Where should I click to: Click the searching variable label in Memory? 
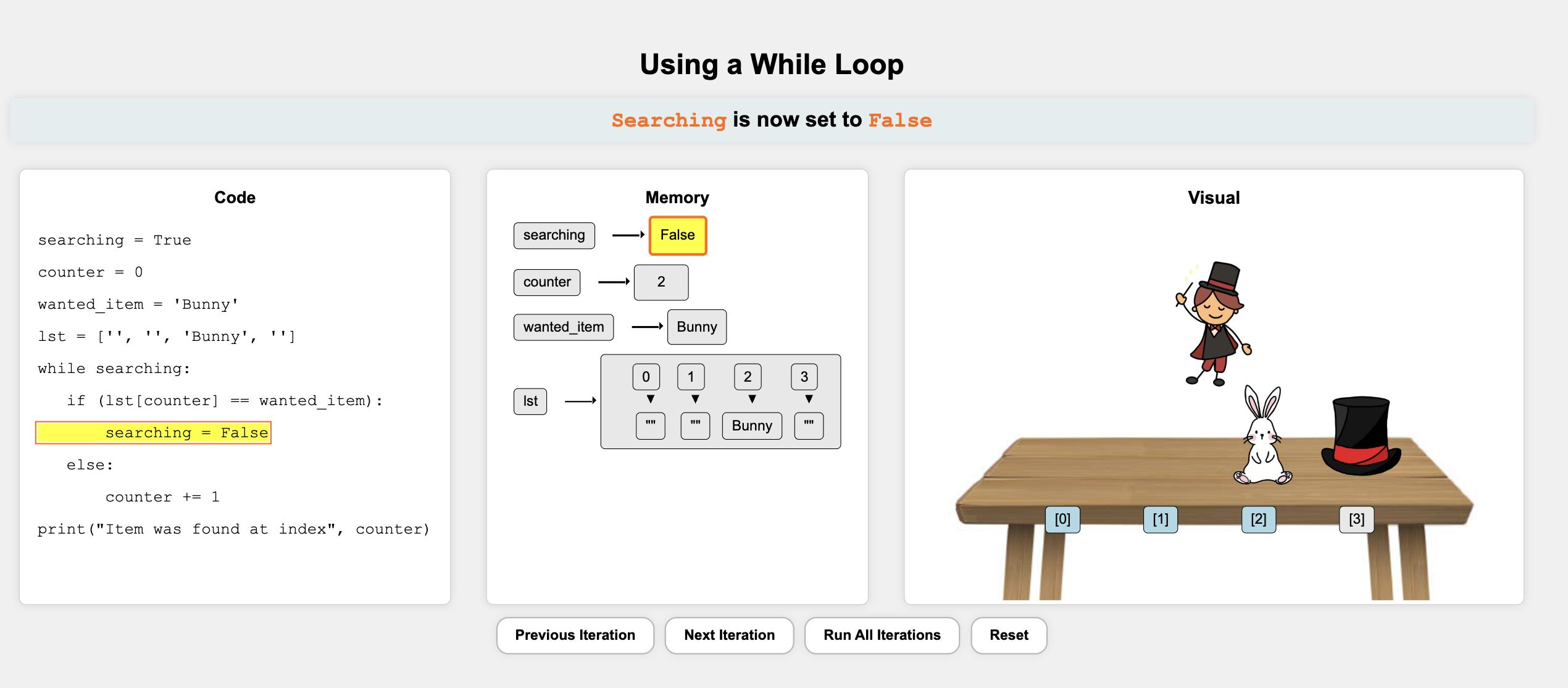pos(554,235)
